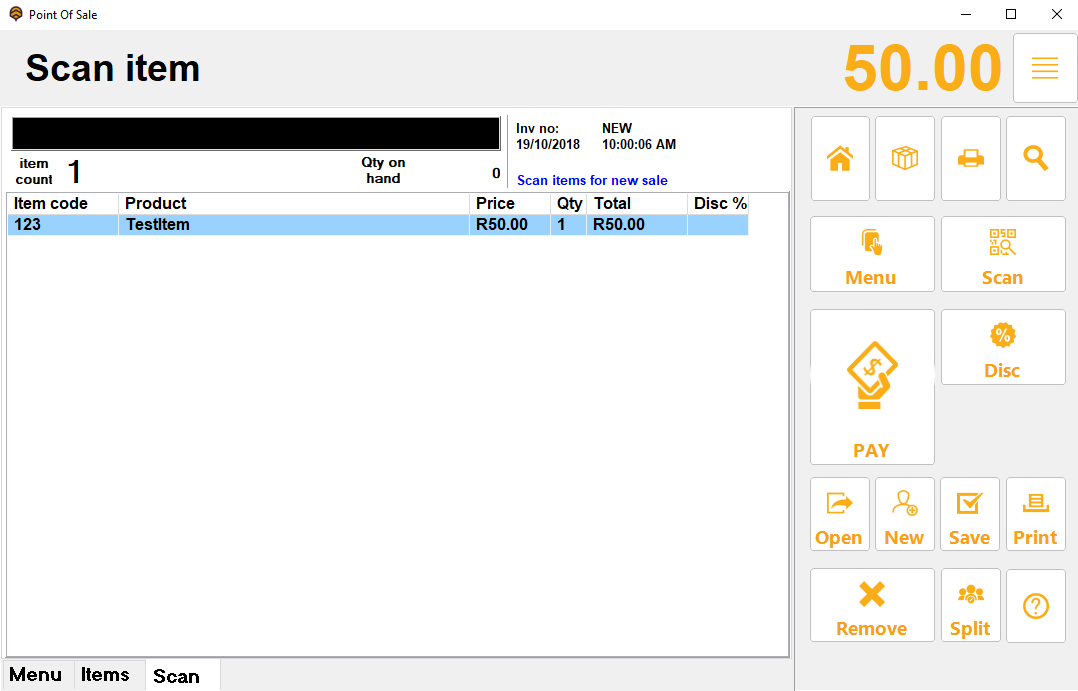The width and height of the screenshot is (1078, 691).
Task: Open the touch Menu button
Action: tap(871, 255)
